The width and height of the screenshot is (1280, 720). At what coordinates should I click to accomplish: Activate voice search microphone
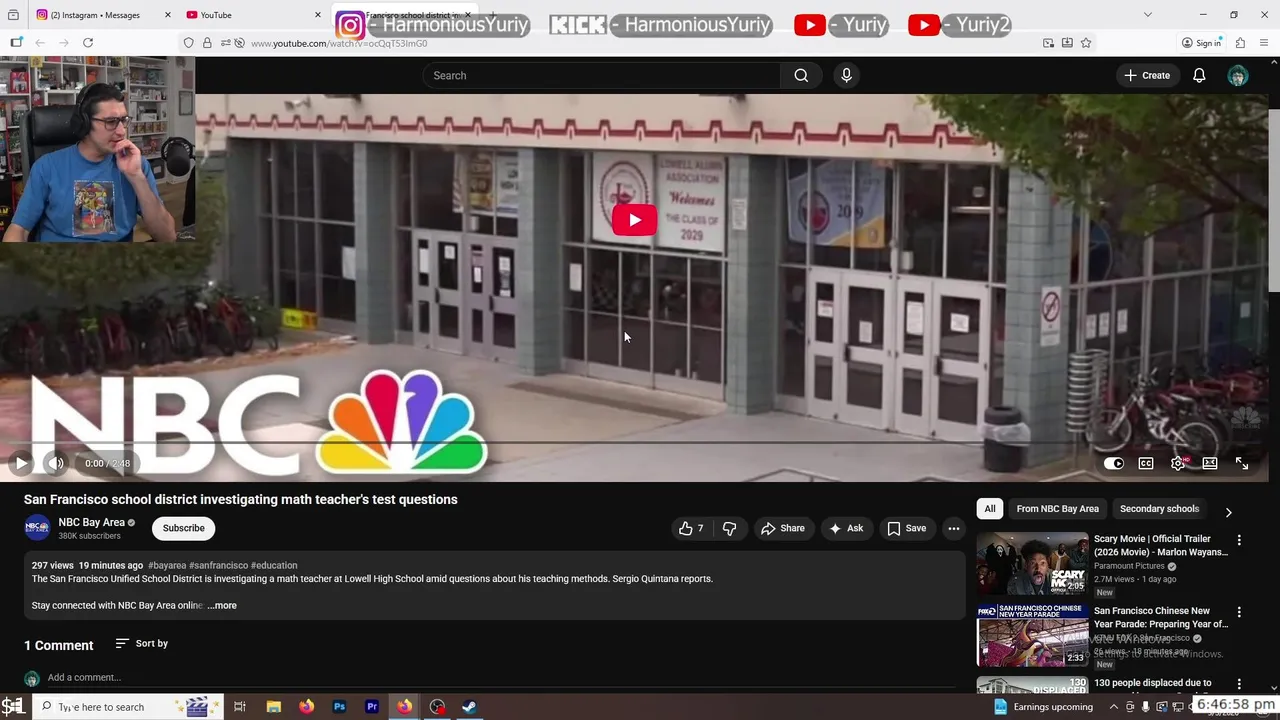click(846, 75)
